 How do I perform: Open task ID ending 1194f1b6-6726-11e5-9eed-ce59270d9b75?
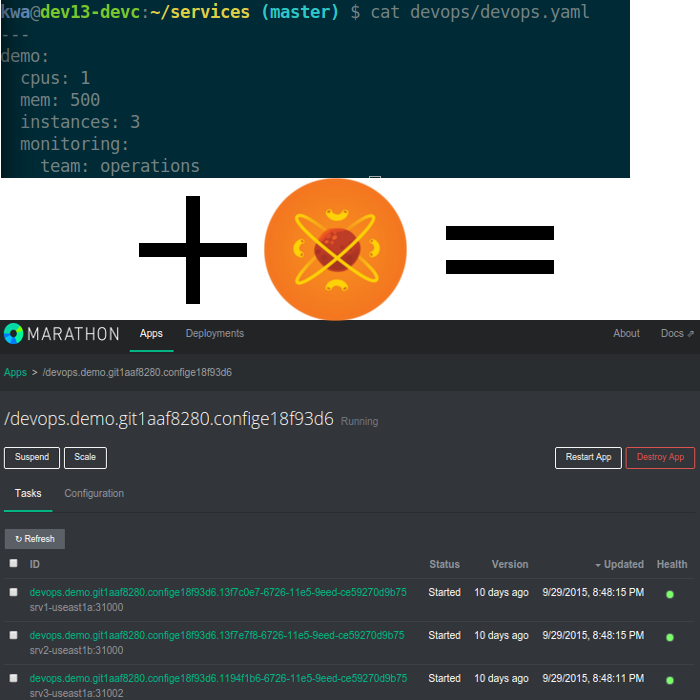[218, 678]
